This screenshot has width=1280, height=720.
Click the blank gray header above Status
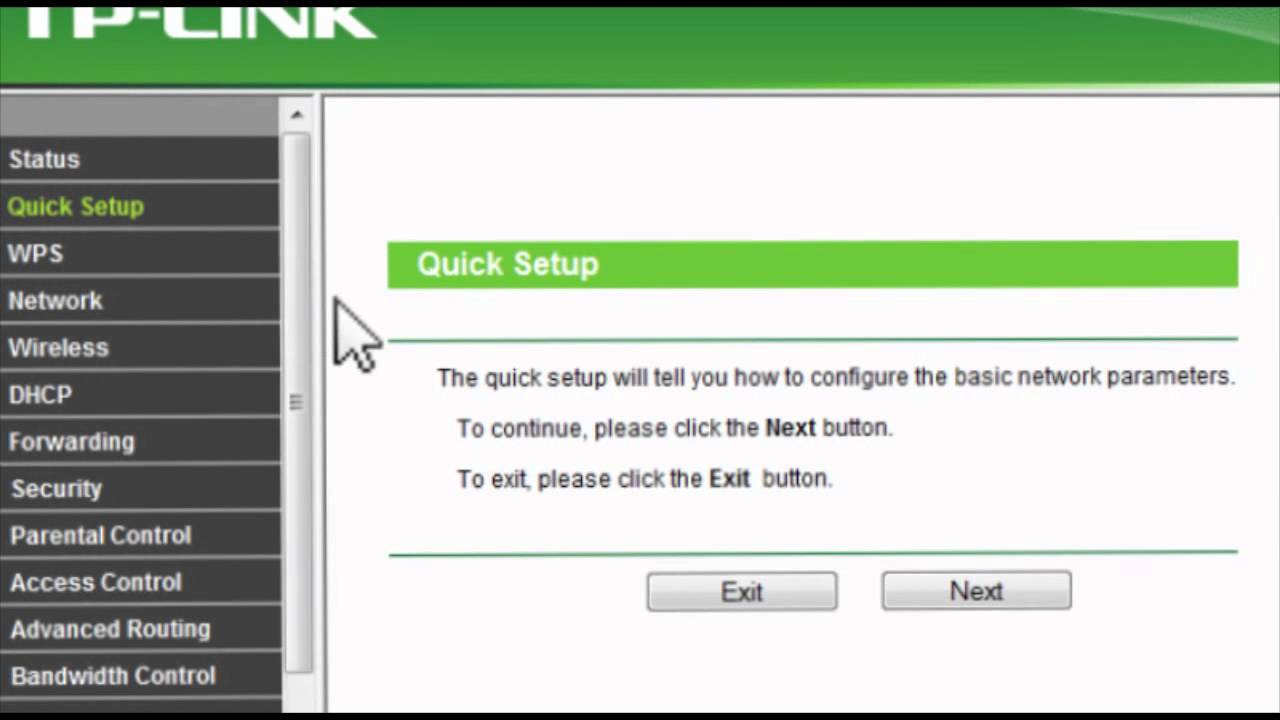coord(140,114)
